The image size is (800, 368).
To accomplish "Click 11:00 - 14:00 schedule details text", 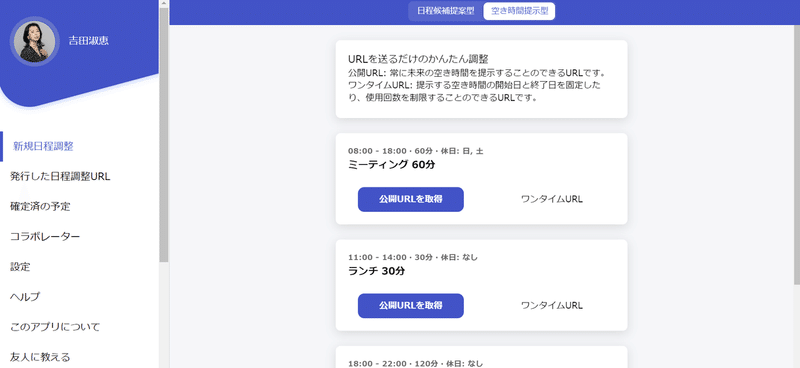I will click(413, 257).
